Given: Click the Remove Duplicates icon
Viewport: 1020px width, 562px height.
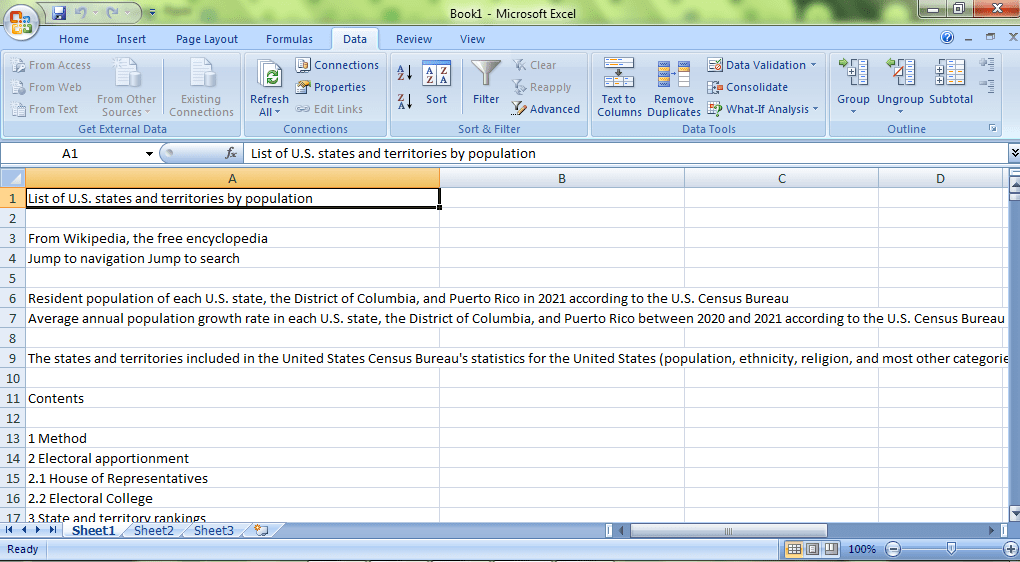Looking at the screenshot, I should click(x=673, y=87).
